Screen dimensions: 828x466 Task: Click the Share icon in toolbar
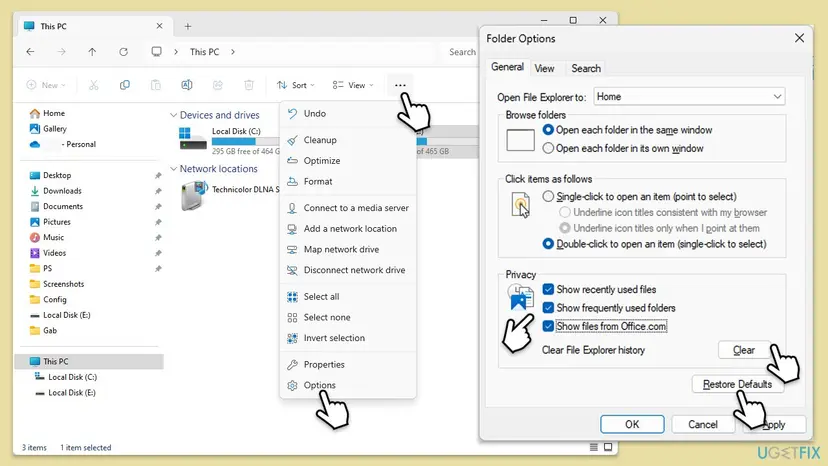218,85
